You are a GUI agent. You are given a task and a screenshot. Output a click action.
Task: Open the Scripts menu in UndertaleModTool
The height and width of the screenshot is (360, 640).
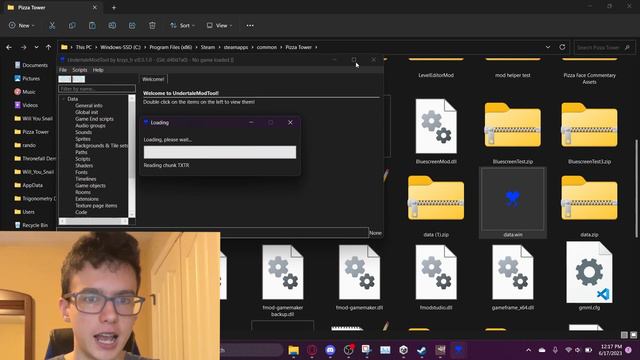pos(80,70)
